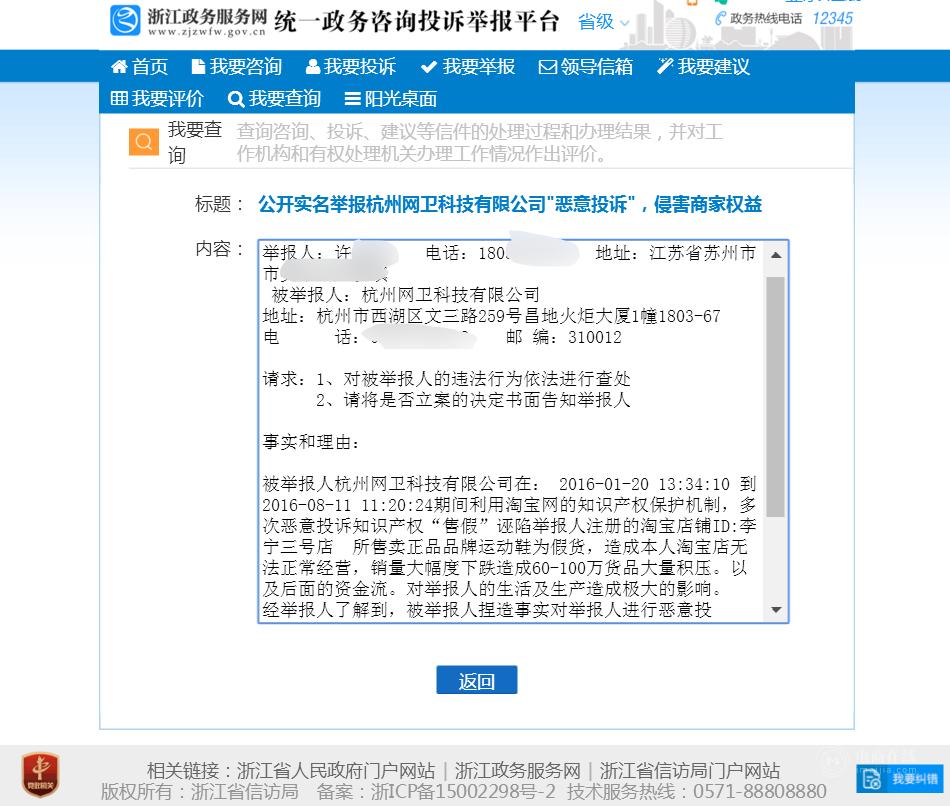The height and width of the screenshot is (806, 950).
Task: Click the 返回 button
Action: 477,680
